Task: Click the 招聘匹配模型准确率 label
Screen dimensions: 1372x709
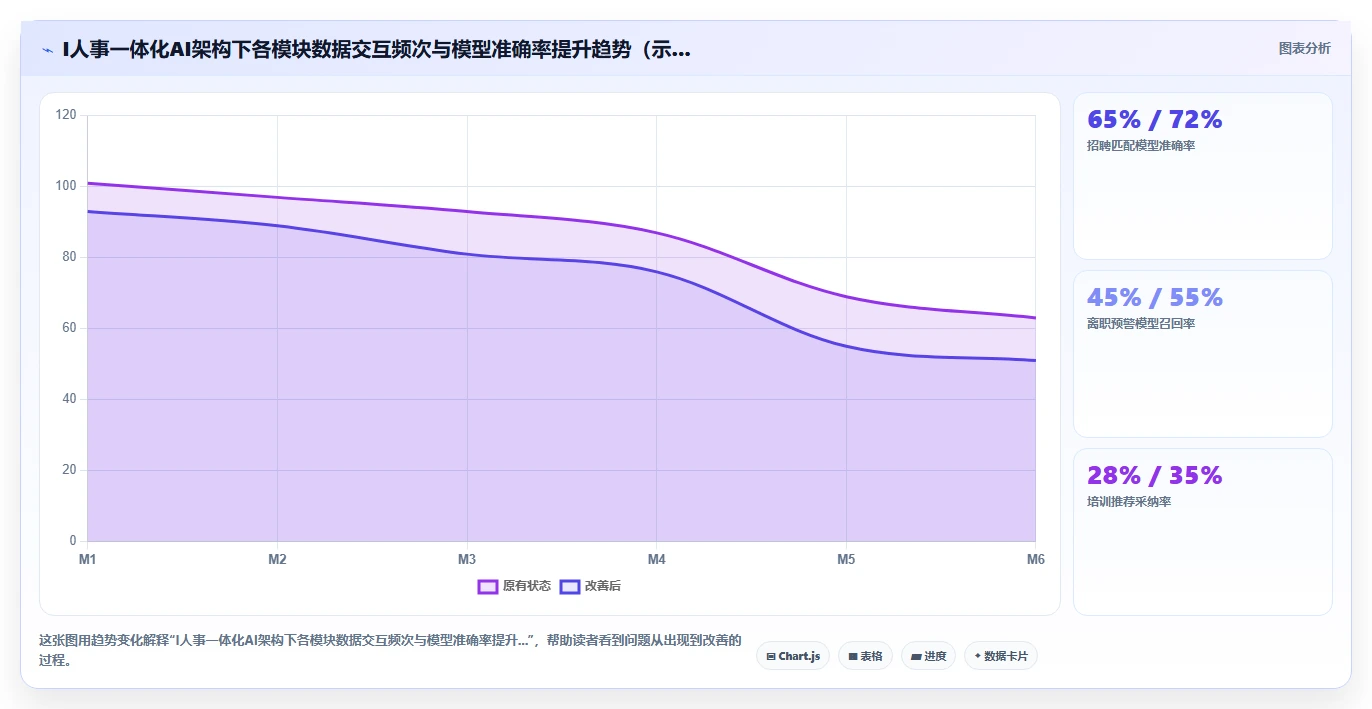Action: tap(1141, 146)
